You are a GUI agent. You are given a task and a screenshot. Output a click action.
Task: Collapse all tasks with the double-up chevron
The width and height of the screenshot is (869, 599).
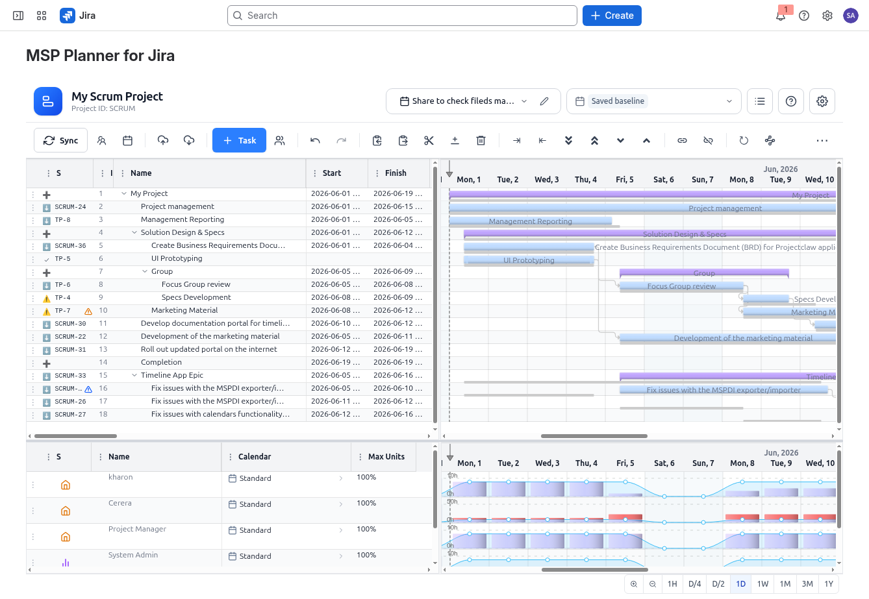click(595, 141)
